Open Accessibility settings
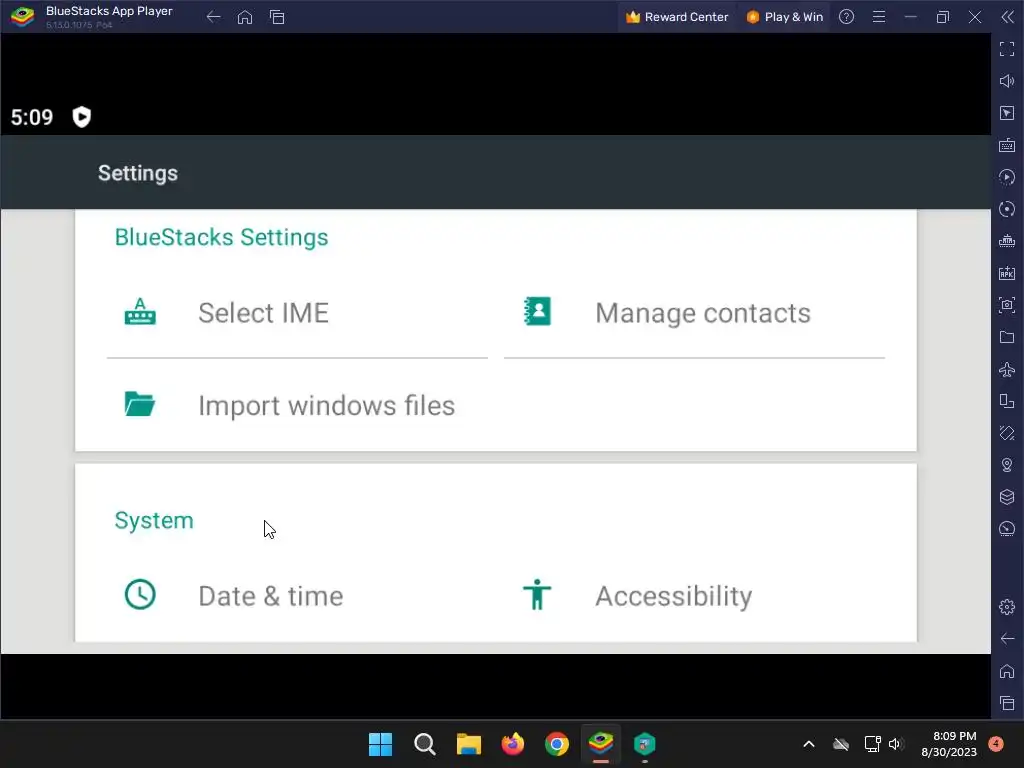The width and height of the screenshot is (1024, 768). 694,596
